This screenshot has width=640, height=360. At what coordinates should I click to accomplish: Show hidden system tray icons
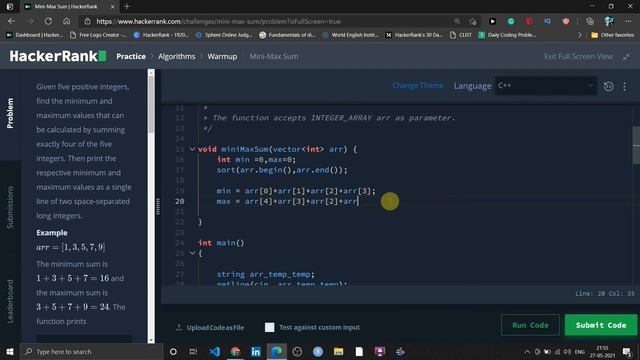coord(527,351)
